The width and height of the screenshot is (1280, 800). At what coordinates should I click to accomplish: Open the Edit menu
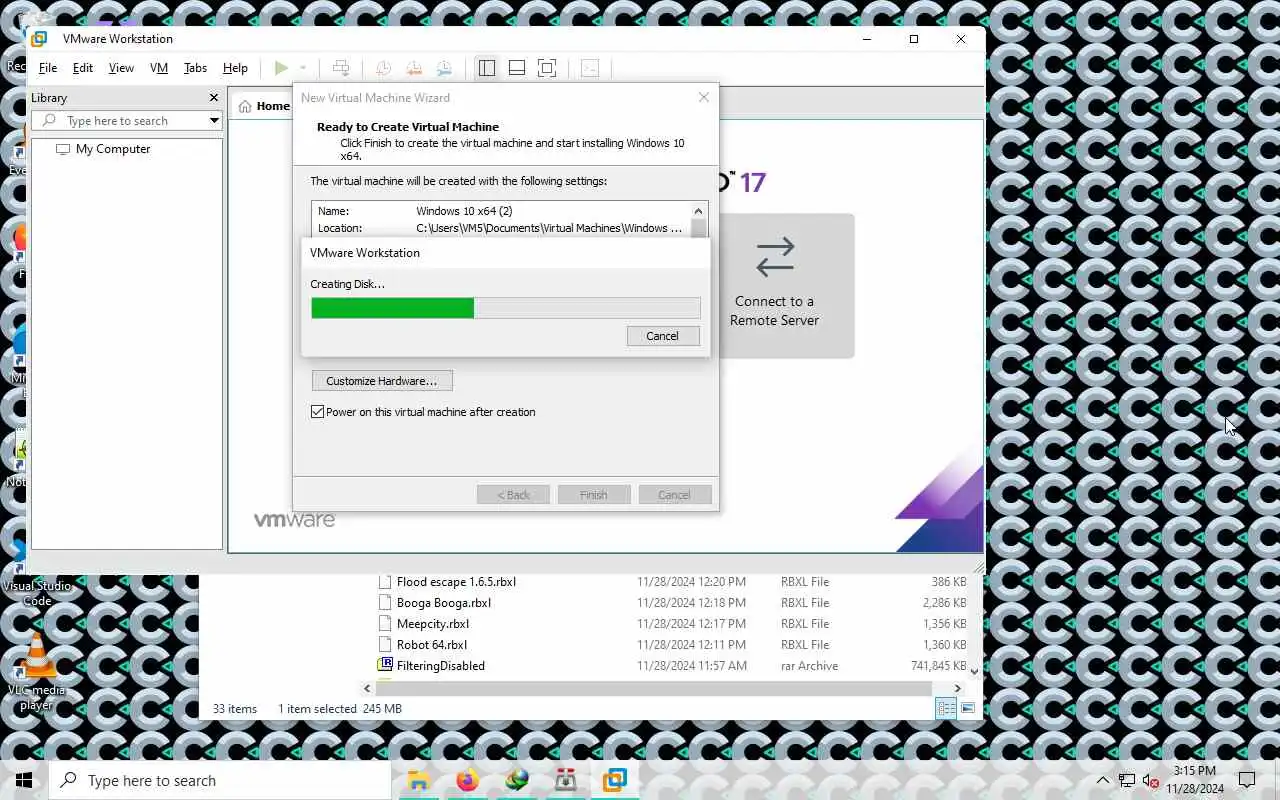[83, 68]
